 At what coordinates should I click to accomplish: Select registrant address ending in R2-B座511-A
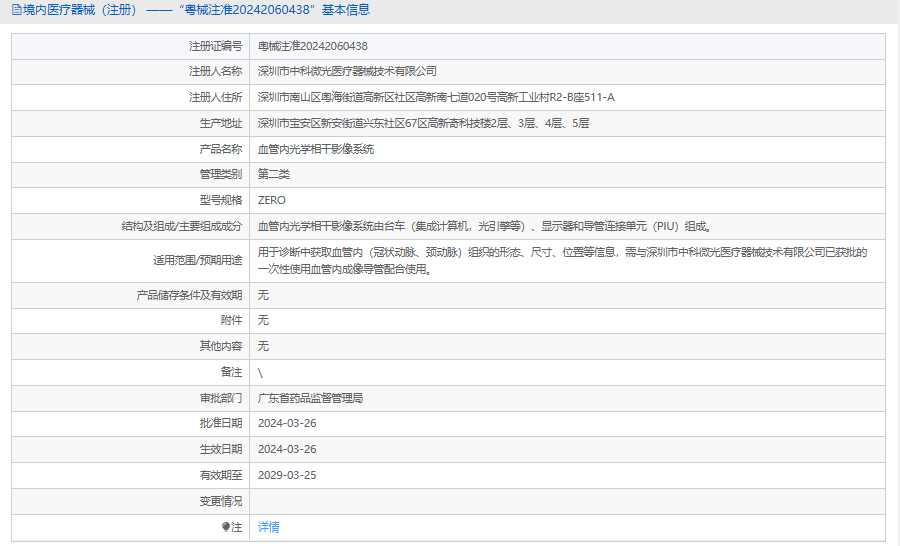(436, 97)
